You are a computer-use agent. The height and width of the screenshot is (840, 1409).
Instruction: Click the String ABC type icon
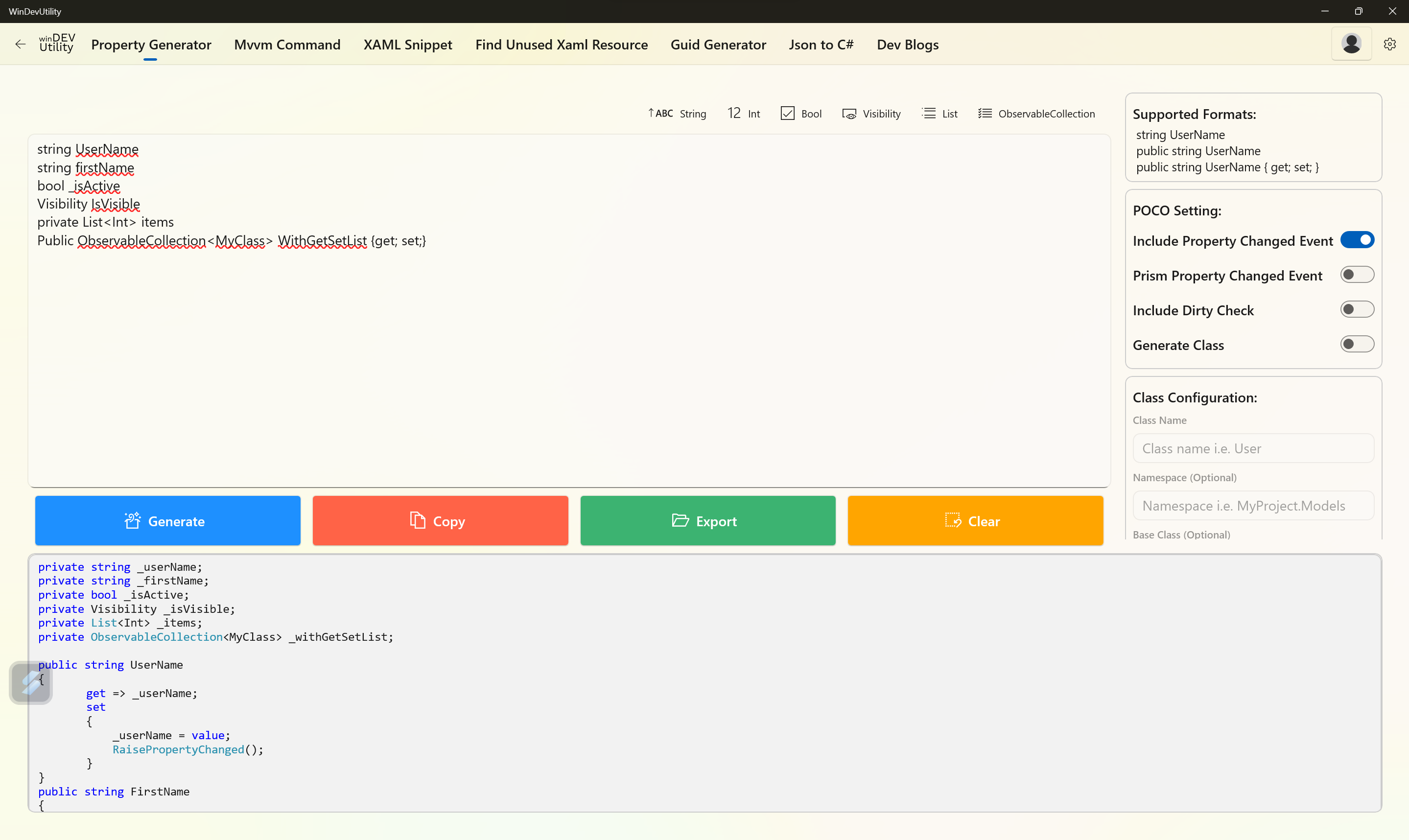[660, 114]
